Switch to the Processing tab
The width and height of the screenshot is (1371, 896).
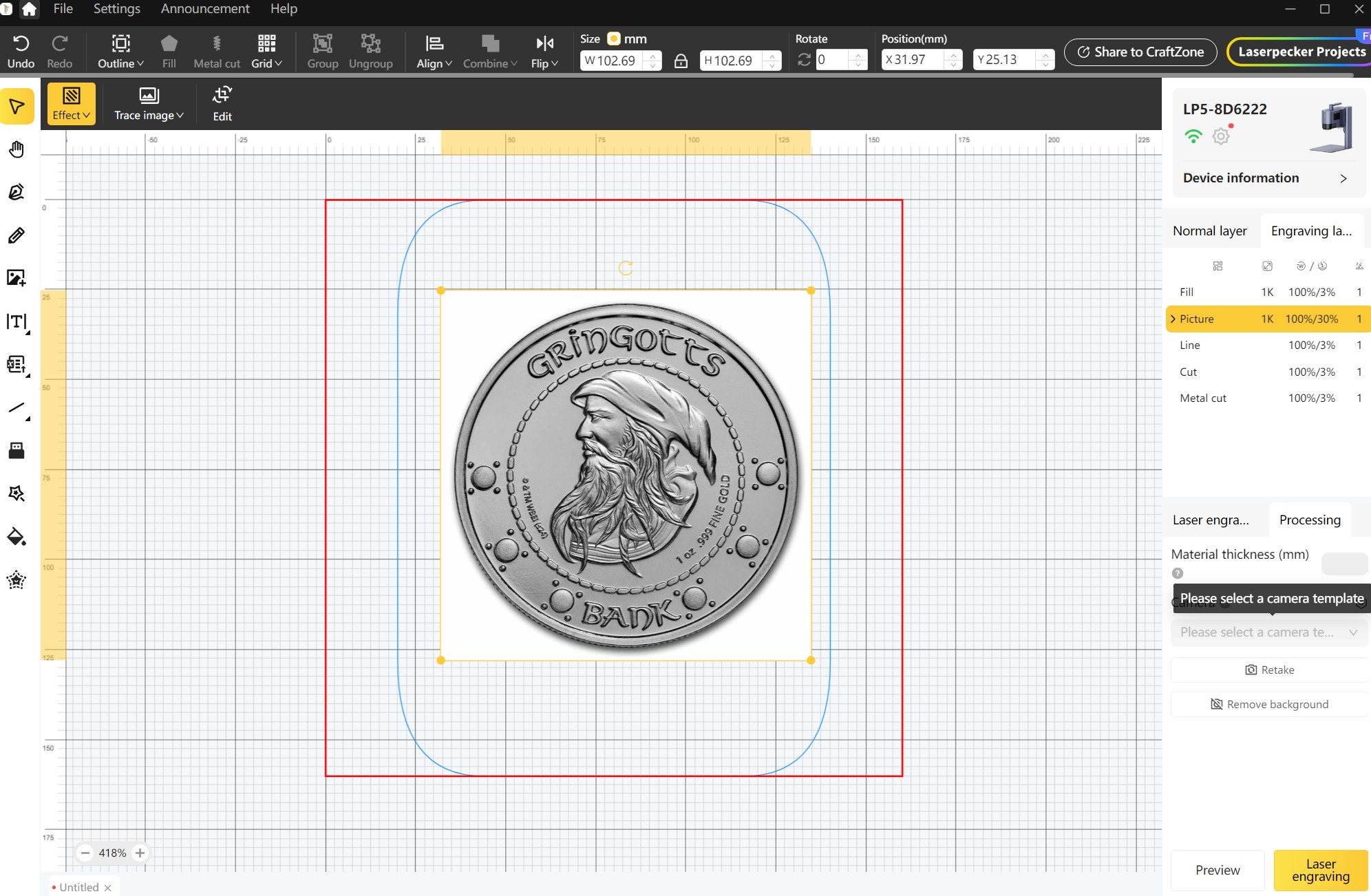(1309, 520)
